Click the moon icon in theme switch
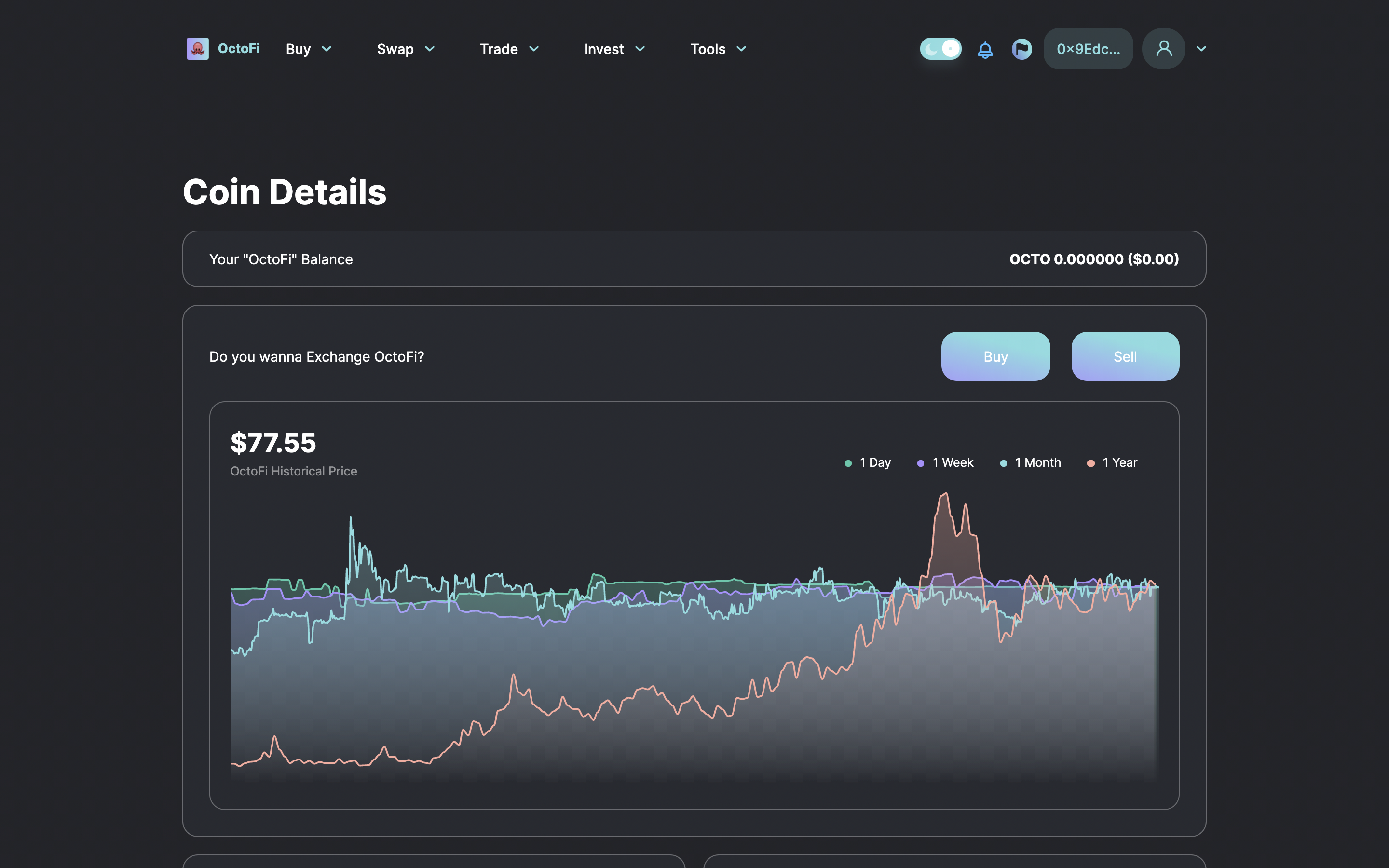The width and height of the screenshot is (1389, 868). [931, 49]
